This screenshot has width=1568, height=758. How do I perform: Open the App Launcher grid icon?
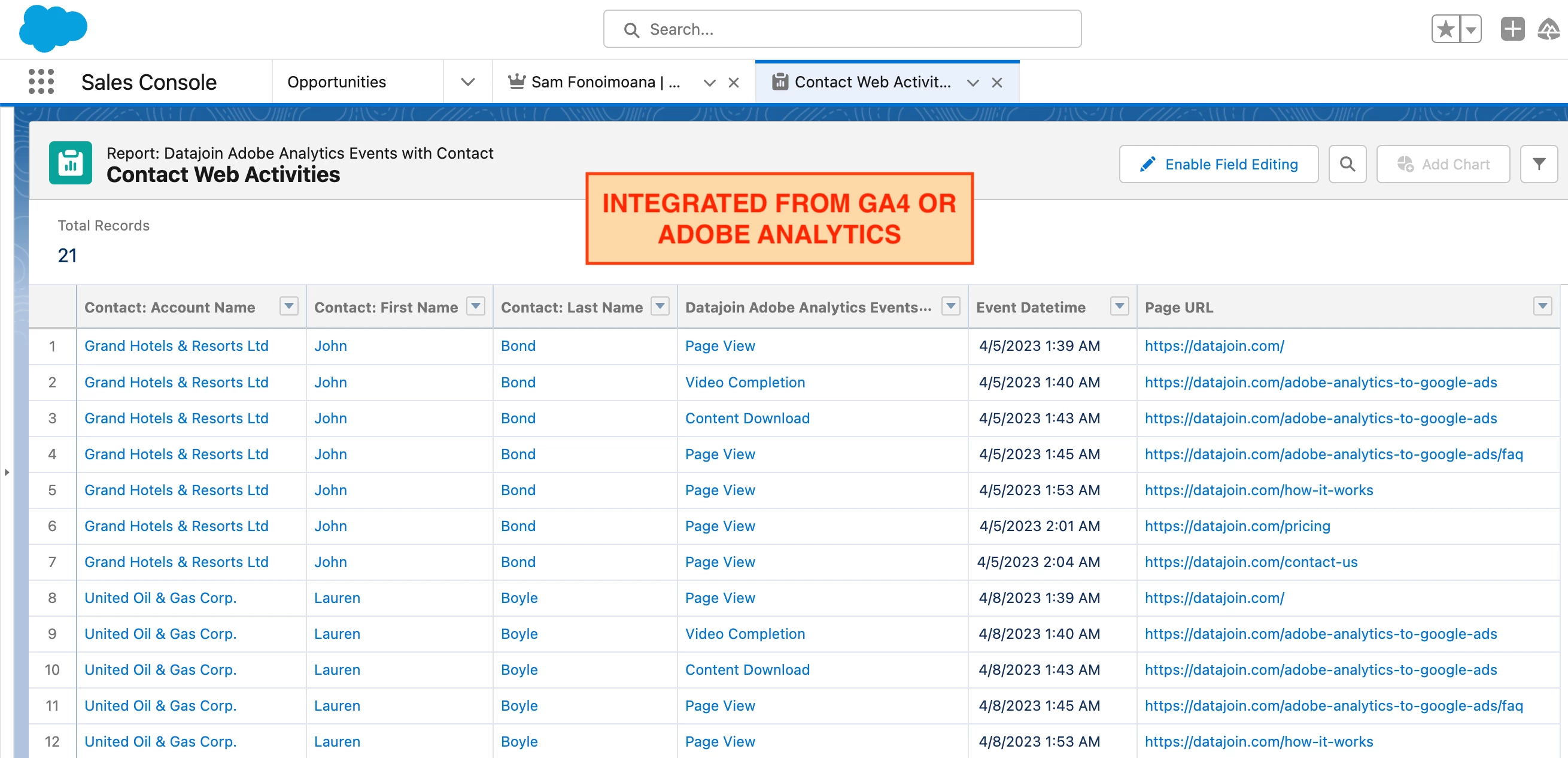[x=41, y=81]
